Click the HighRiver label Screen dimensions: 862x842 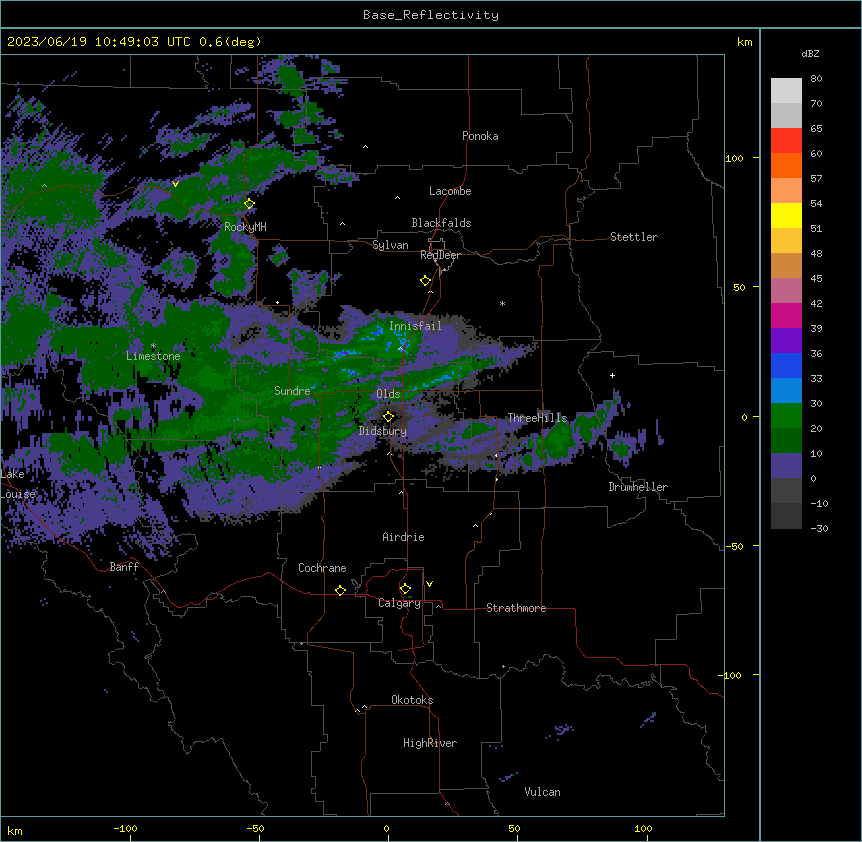[x=430, y=743]
